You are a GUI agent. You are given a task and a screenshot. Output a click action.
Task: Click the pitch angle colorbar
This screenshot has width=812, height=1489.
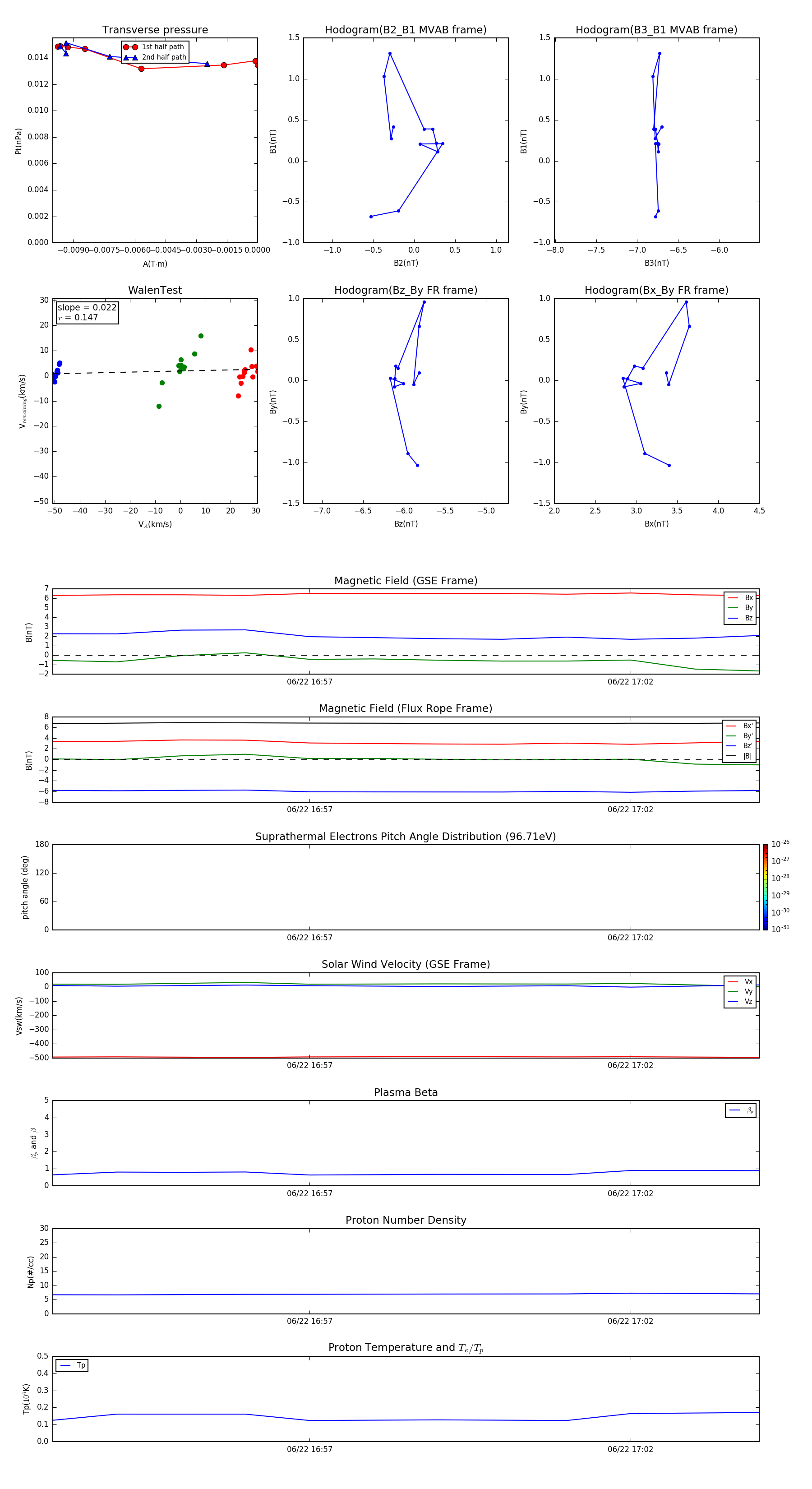[765, 887]
